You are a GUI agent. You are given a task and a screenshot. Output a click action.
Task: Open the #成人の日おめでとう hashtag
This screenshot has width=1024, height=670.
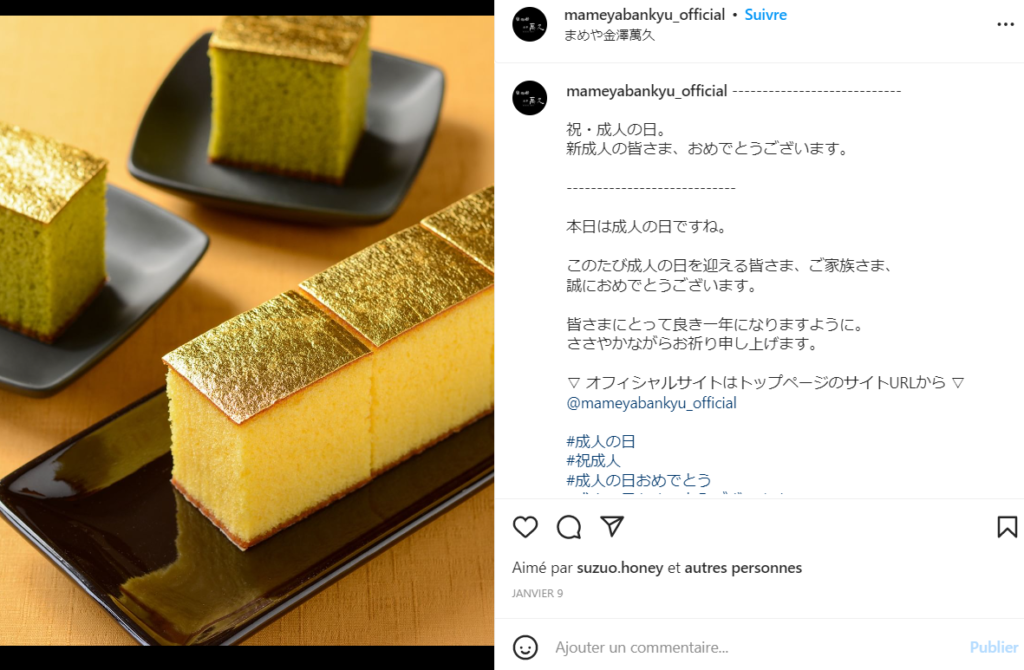click(639, 480)
